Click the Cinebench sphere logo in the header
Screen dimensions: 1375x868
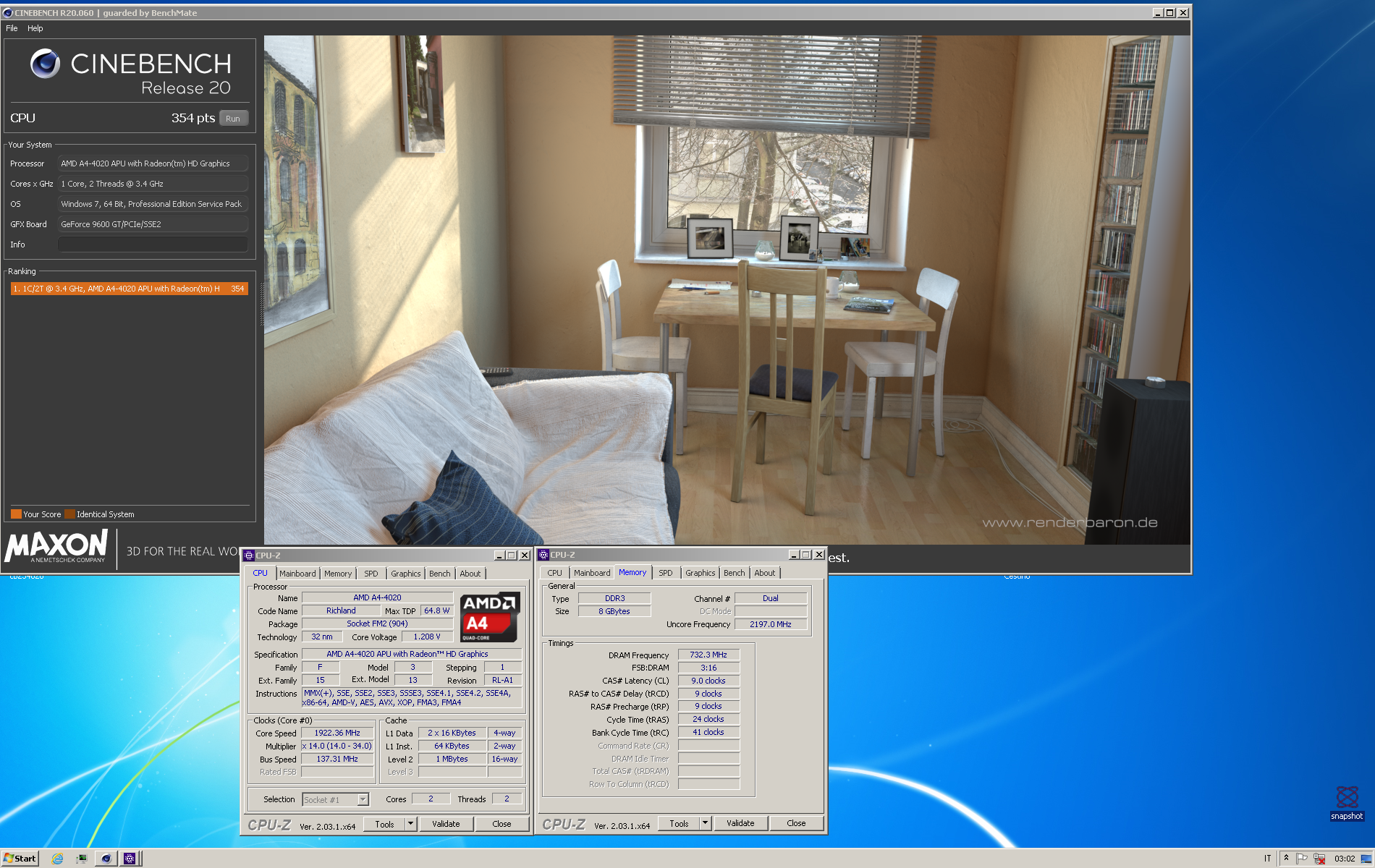click(x=45, y=64)
